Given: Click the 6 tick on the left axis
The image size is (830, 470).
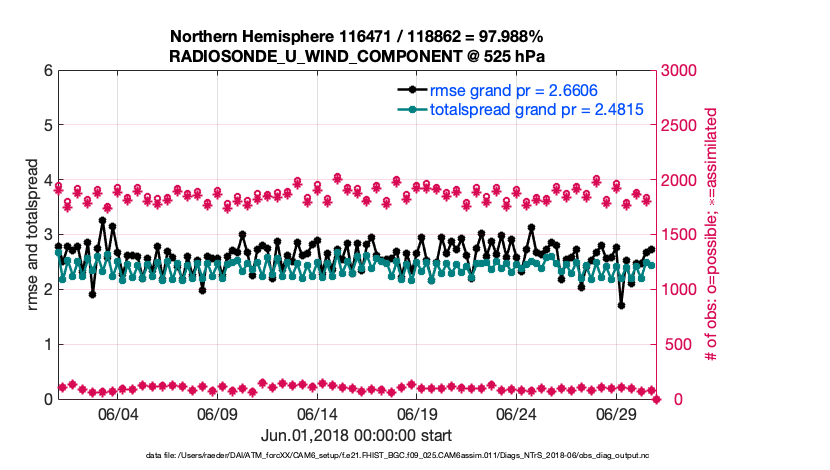Looking at the screenshot, I should coord(47,71).
